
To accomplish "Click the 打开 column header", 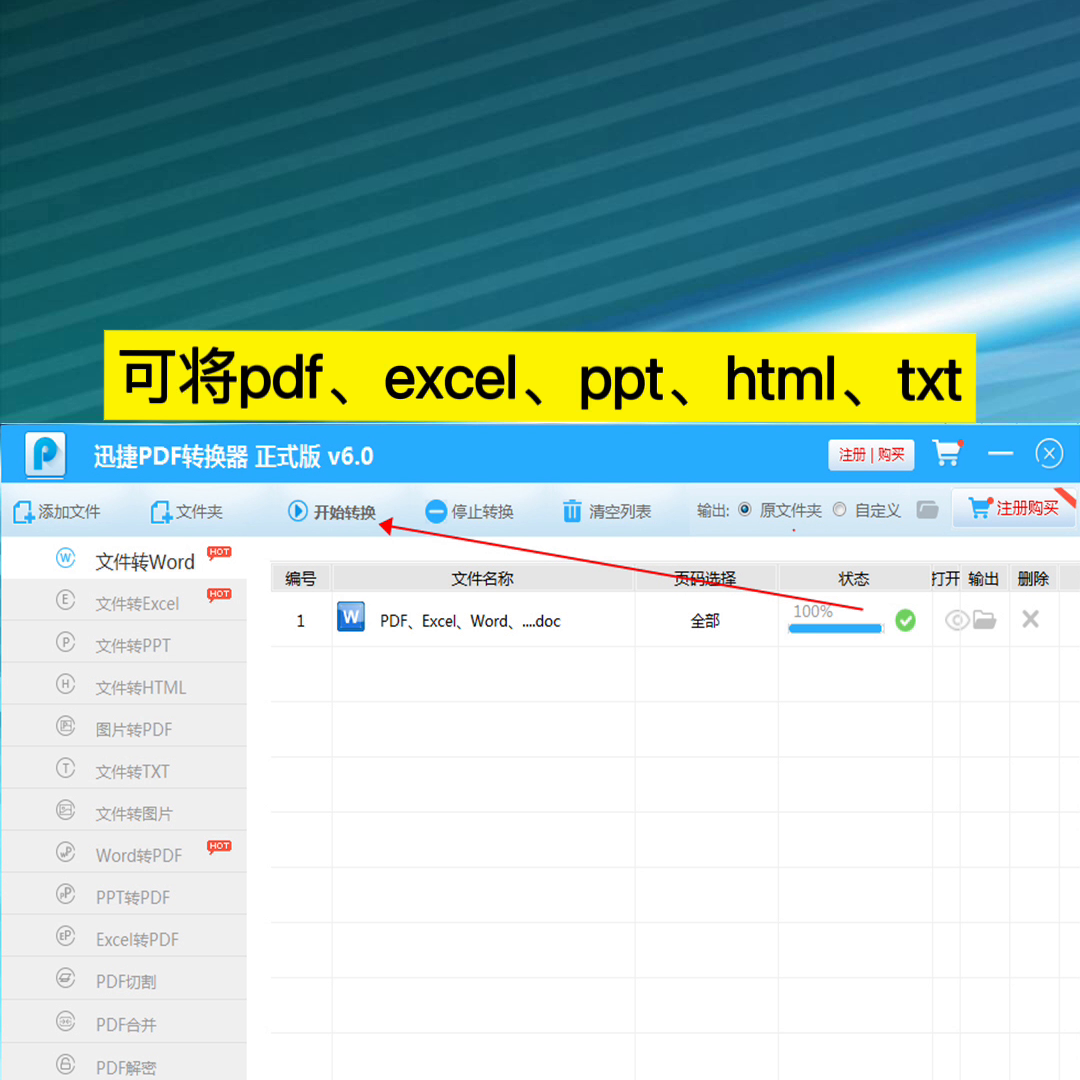I will [x=945, y=579].
